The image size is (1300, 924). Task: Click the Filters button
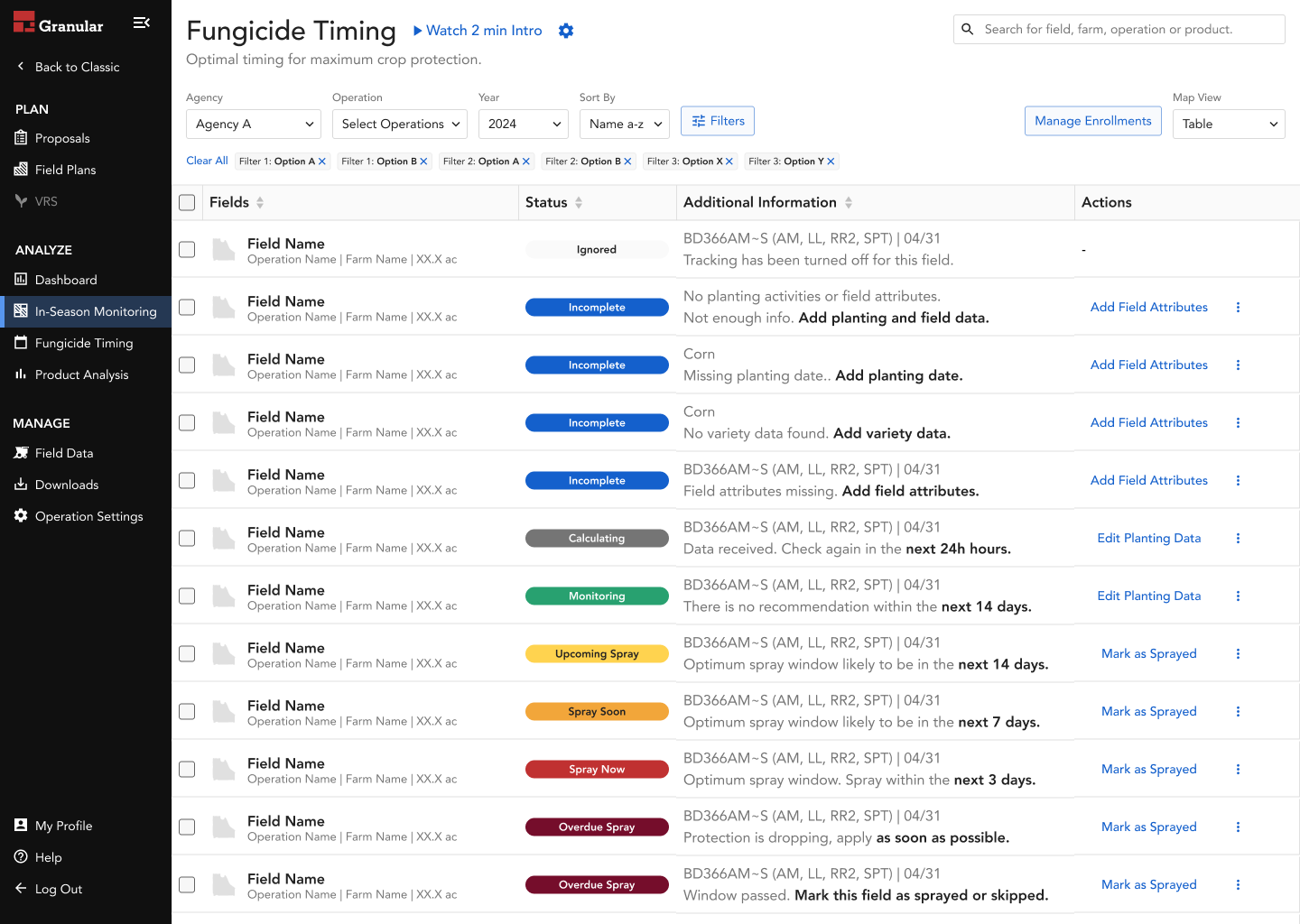pyautogui.click(x=718, y=121)
